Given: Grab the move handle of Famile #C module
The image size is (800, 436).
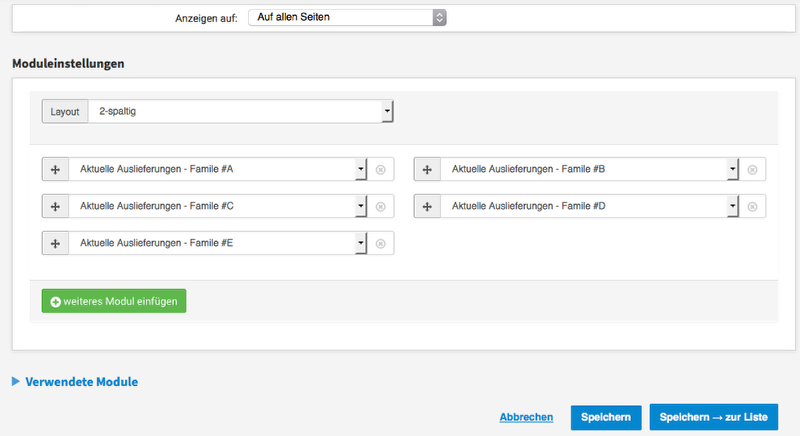Looking at the screenshot, I should [55, 207].
